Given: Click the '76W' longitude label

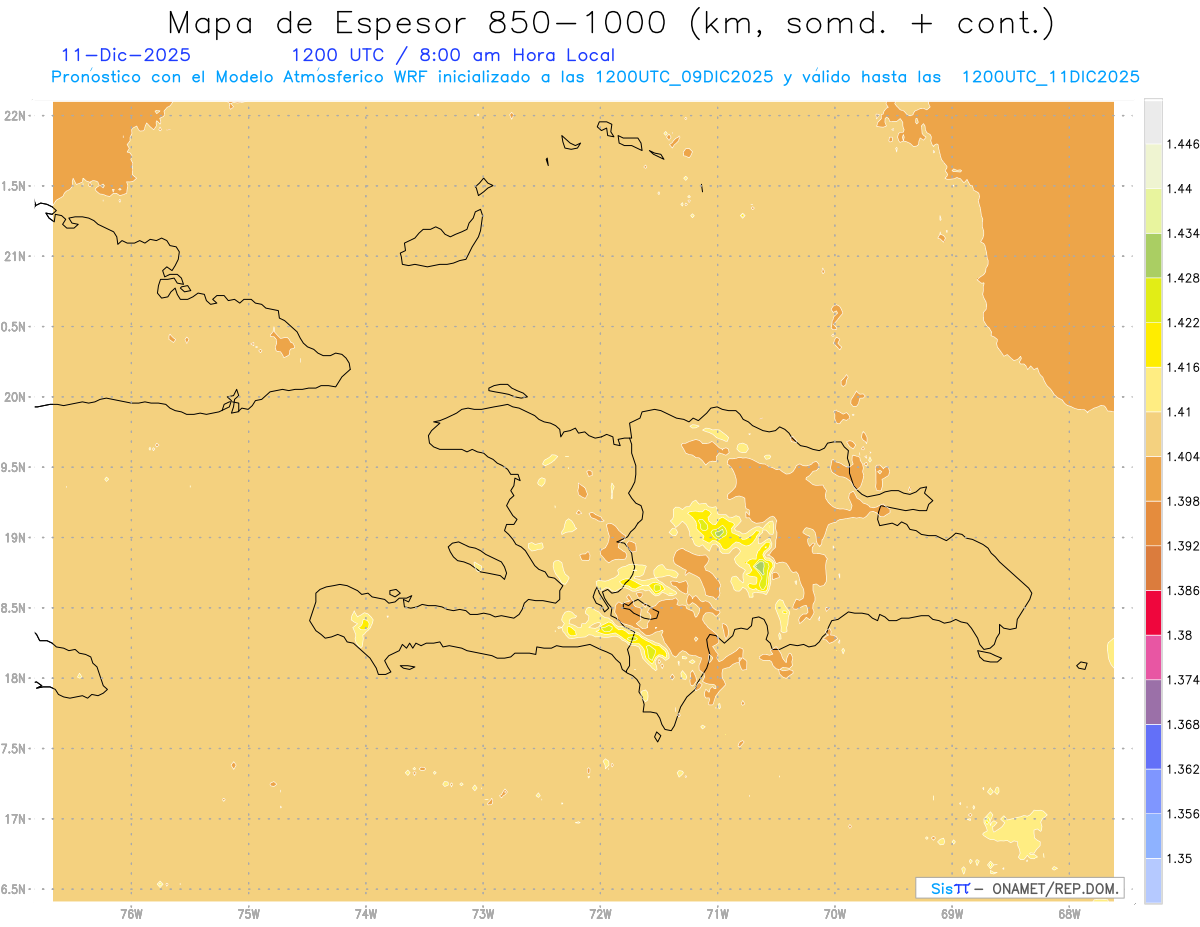Looking at the screenshot, I should [x=131, y=913].
